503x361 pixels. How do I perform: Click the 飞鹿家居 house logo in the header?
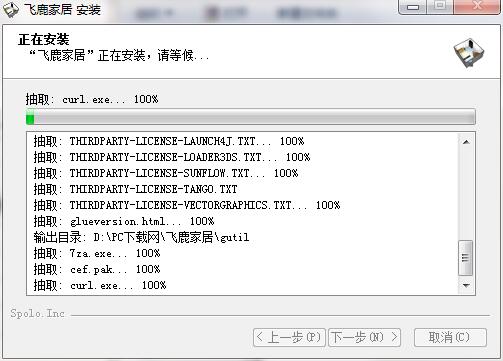pyautogui.click(x=469, y=53)
